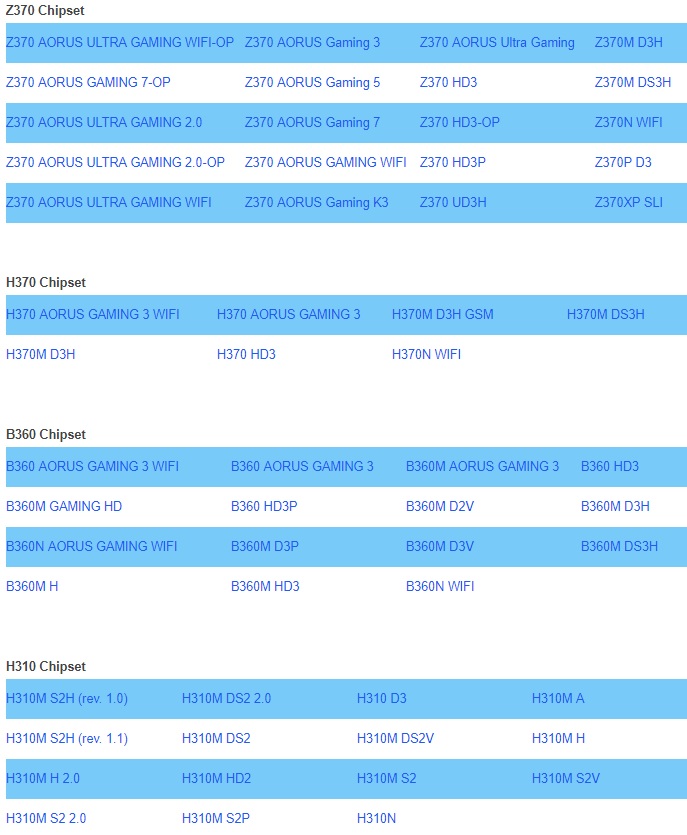Open the H310M S2 2.0 link
This screenshot has width=687, height=835.
click(46, 818)
